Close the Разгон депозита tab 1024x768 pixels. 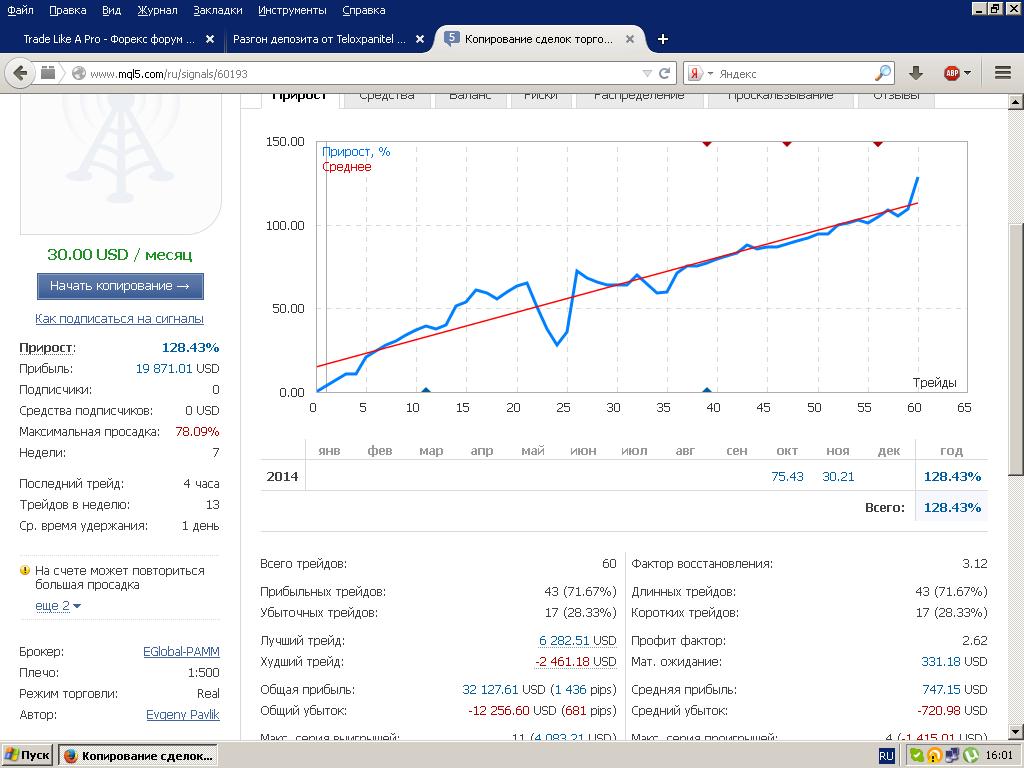(x=420, y=39)
